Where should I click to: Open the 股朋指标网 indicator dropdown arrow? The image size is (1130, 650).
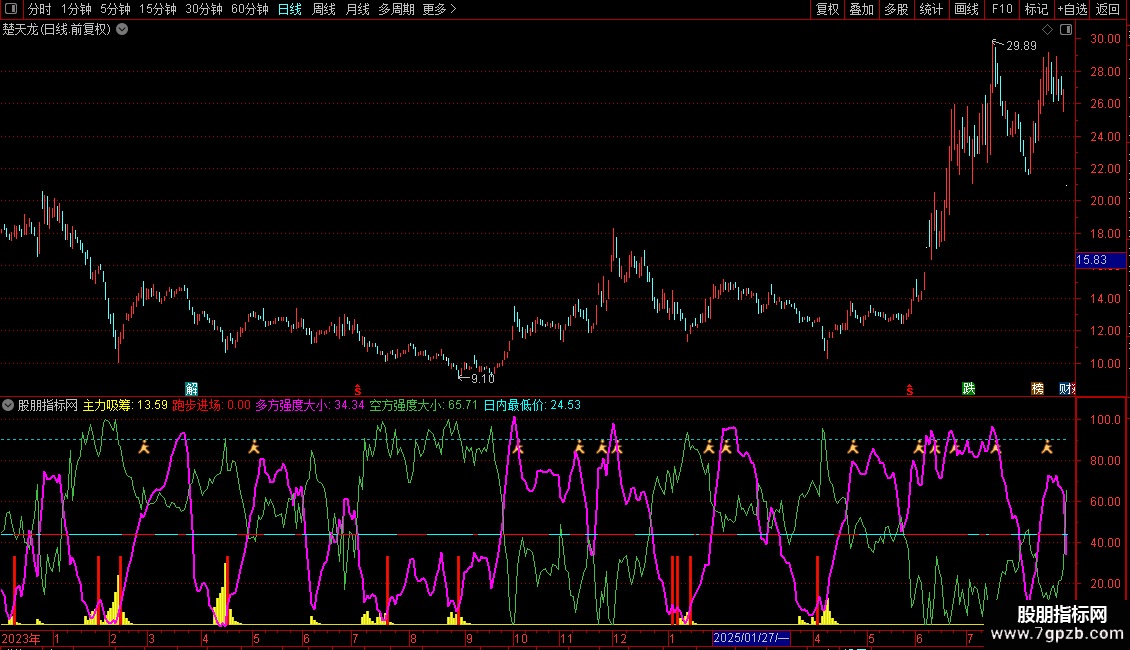tap(8, 405)
